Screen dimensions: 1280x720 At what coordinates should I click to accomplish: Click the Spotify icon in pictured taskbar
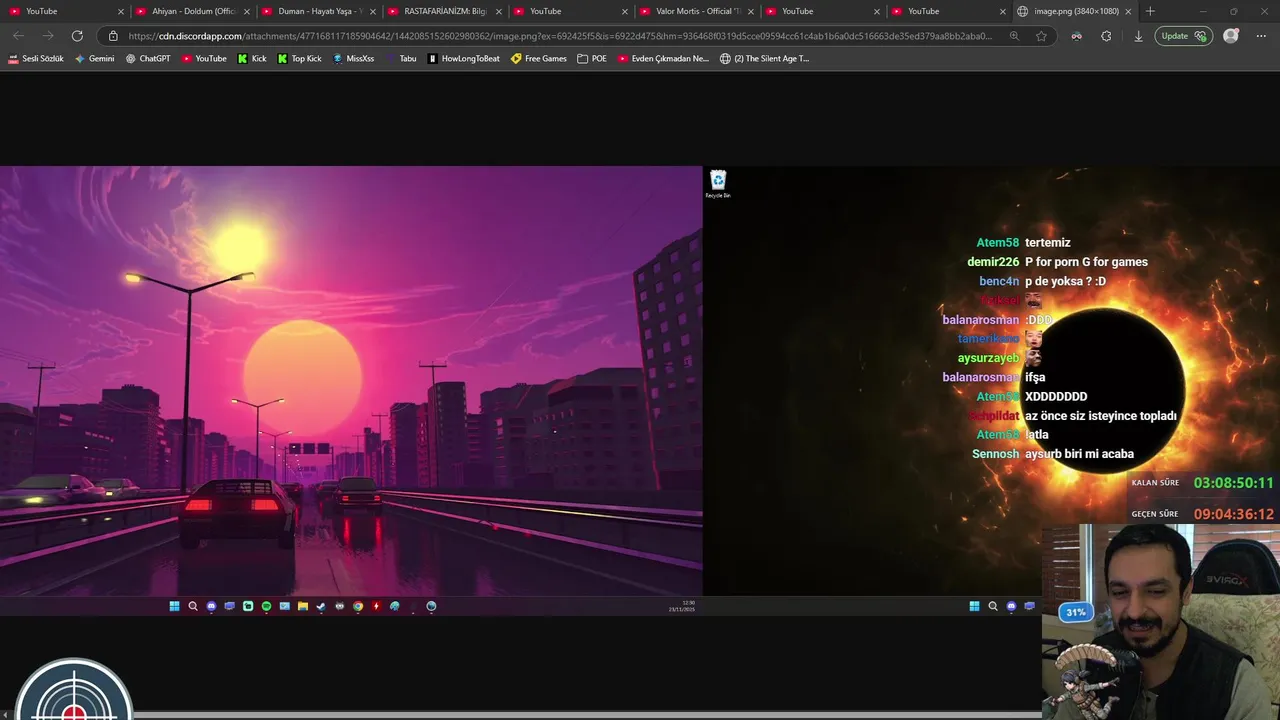click(266, 606)
